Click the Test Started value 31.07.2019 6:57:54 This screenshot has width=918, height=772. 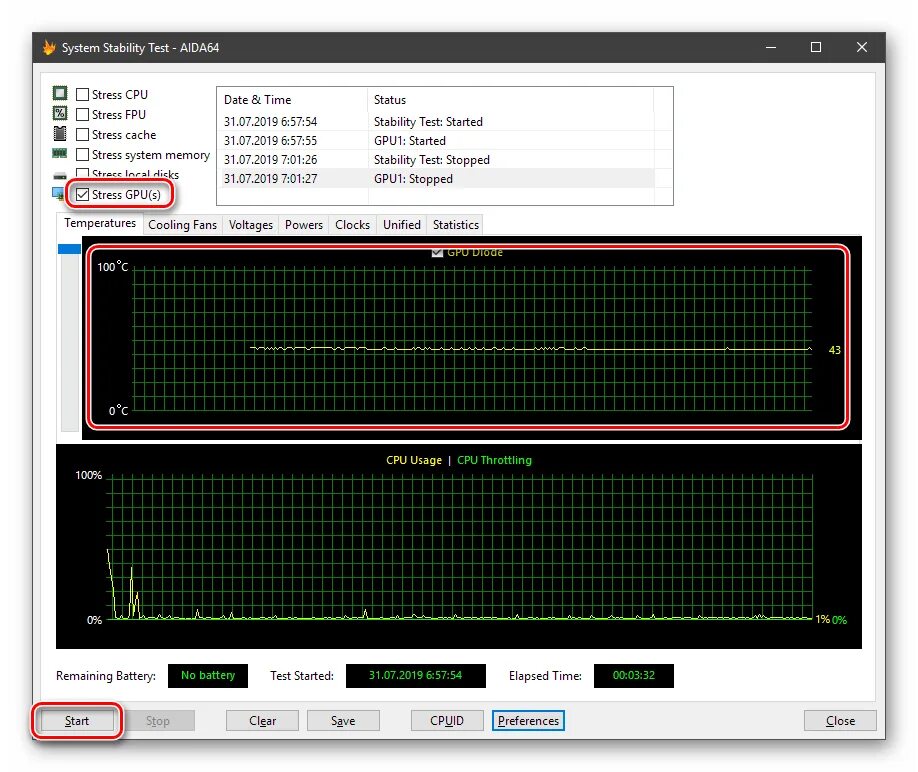click(x=416, y=675)
